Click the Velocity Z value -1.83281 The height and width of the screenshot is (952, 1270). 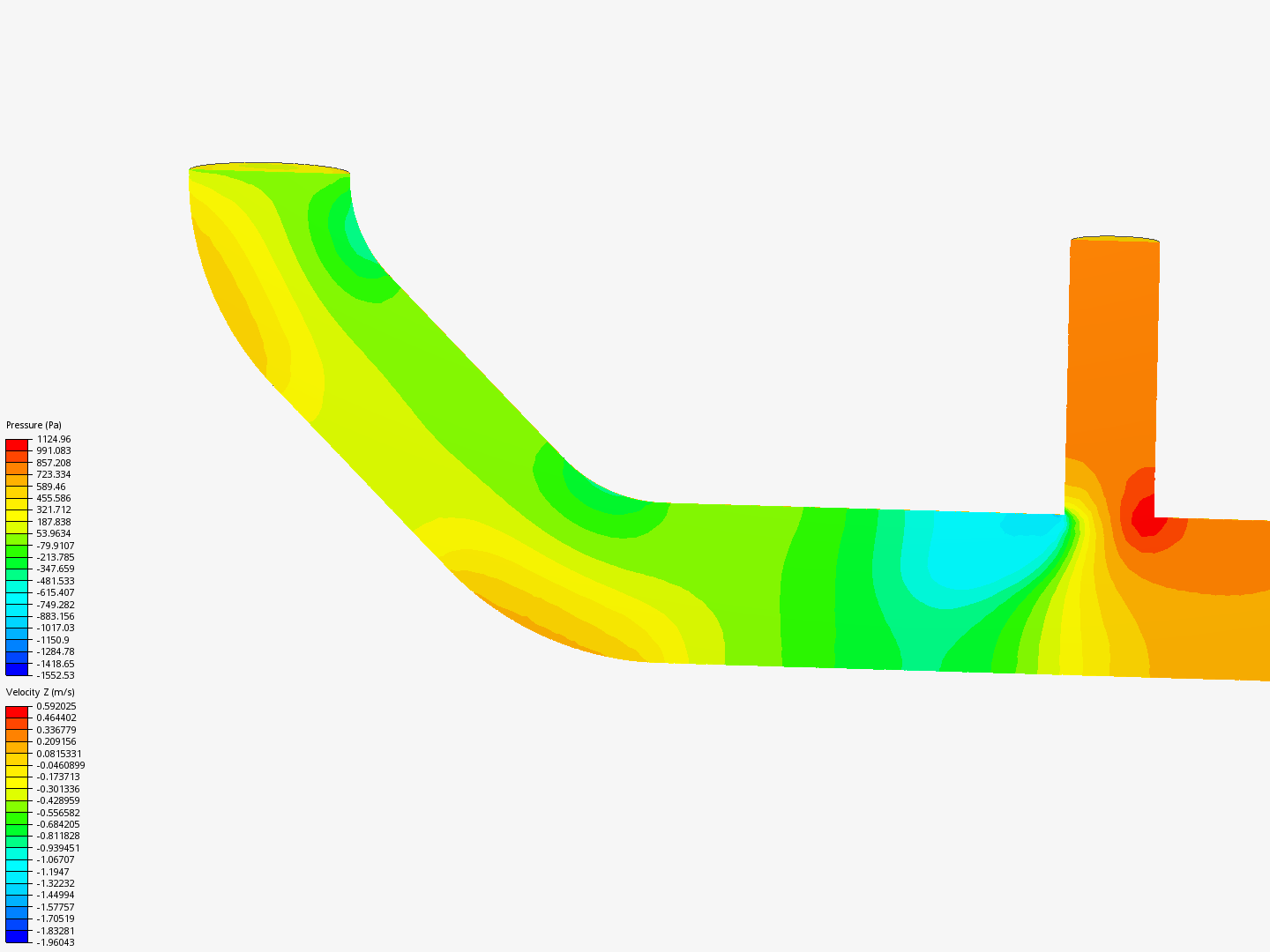click(56, 931)
